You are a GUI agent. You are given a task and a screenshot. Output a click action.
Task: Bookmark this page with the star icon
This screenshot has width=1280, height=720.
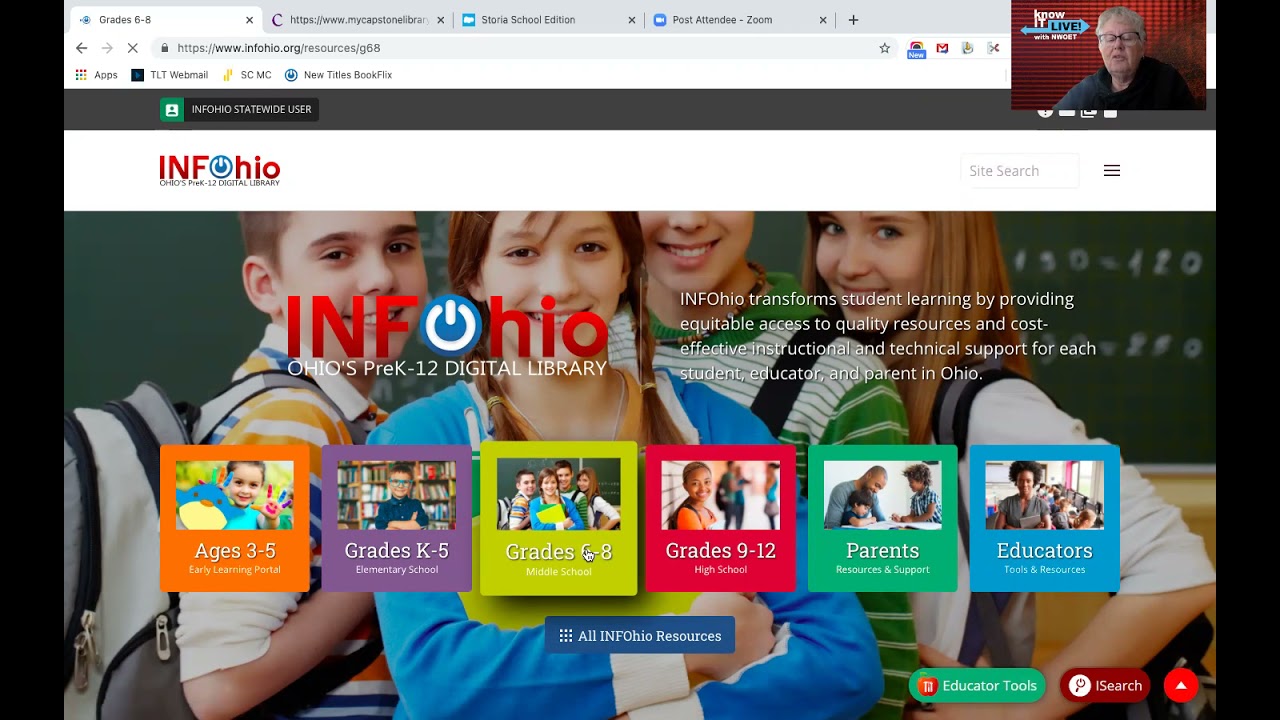[884, 48]
